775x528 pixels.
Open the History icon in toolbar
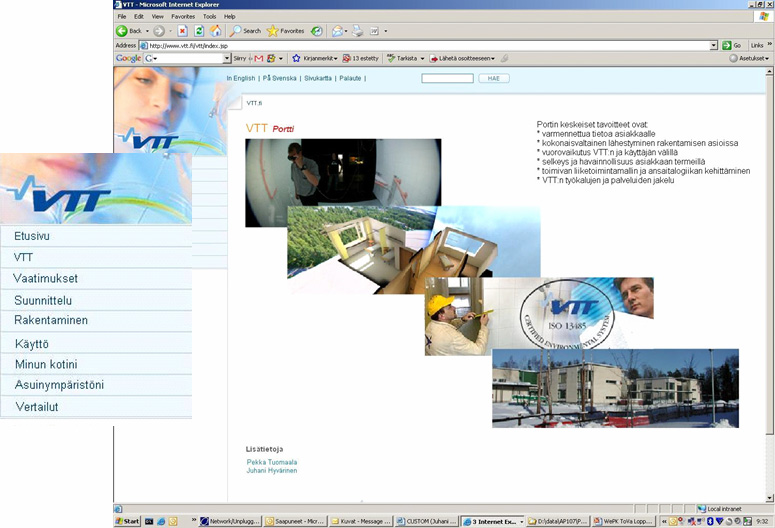point(316,31)
